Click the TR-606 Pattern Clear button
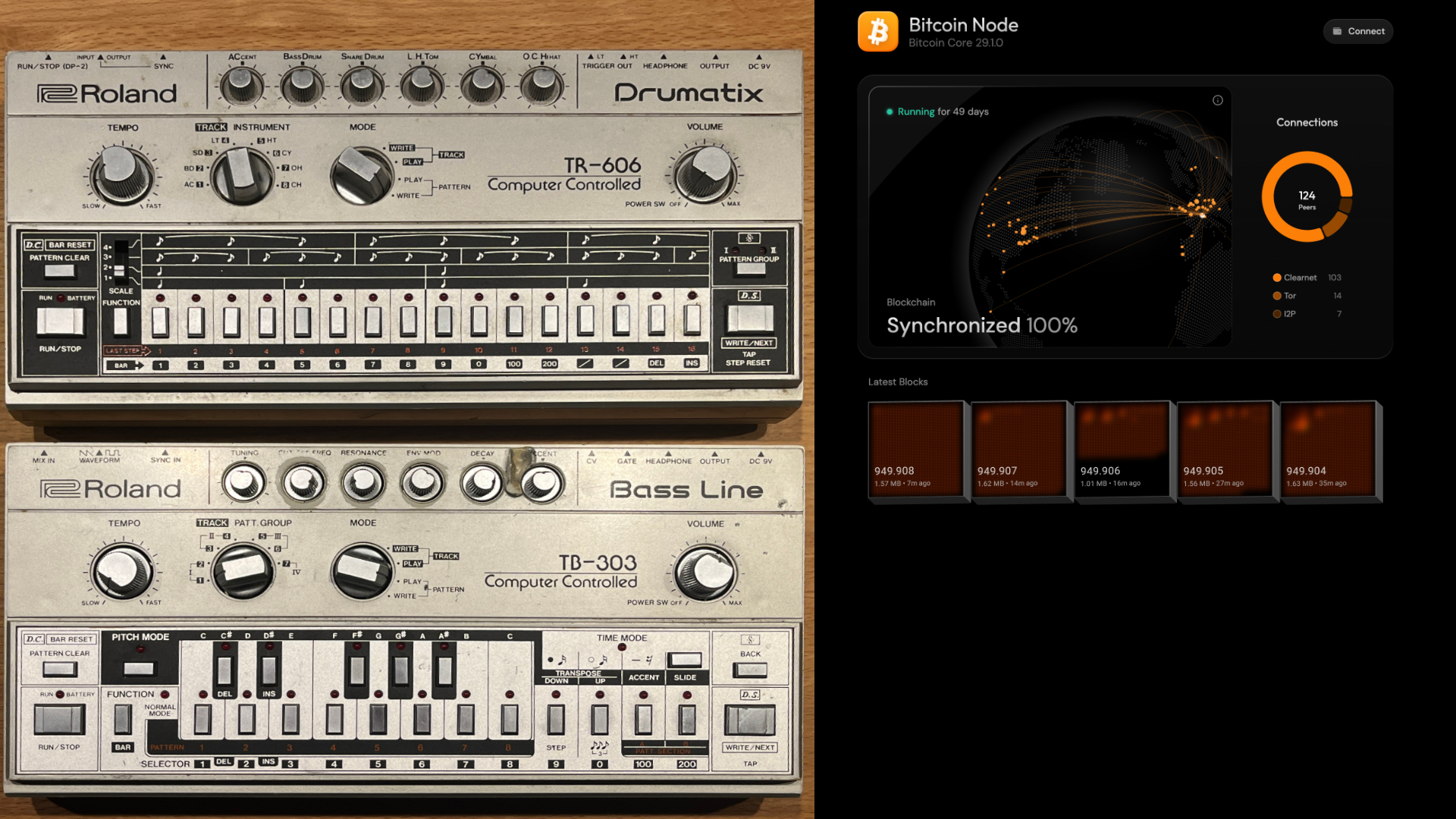 point(60,271)
